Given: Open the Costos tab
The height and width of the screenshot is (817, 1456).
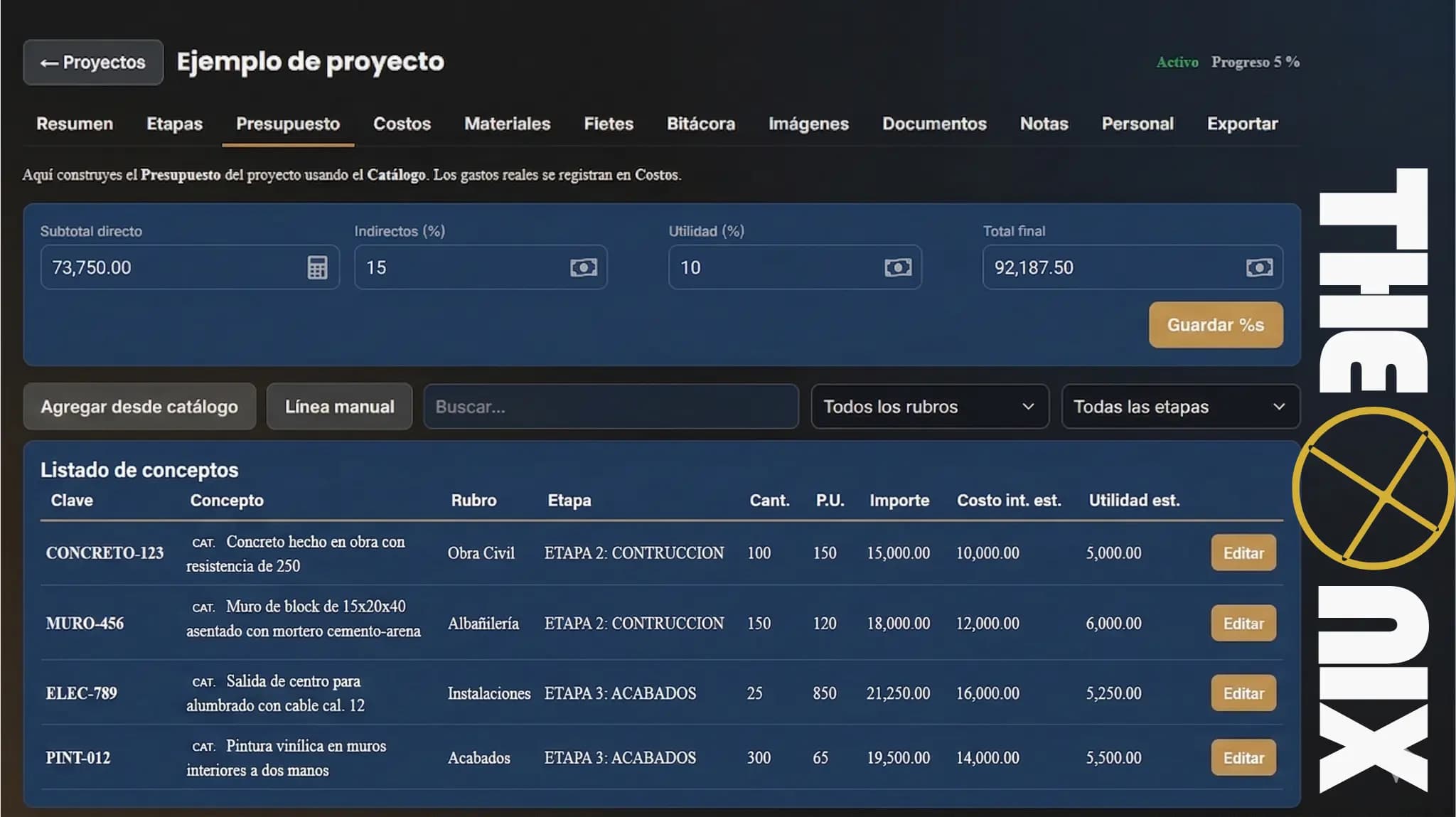Looking at the screenshot, I should (x=402, y=124).
